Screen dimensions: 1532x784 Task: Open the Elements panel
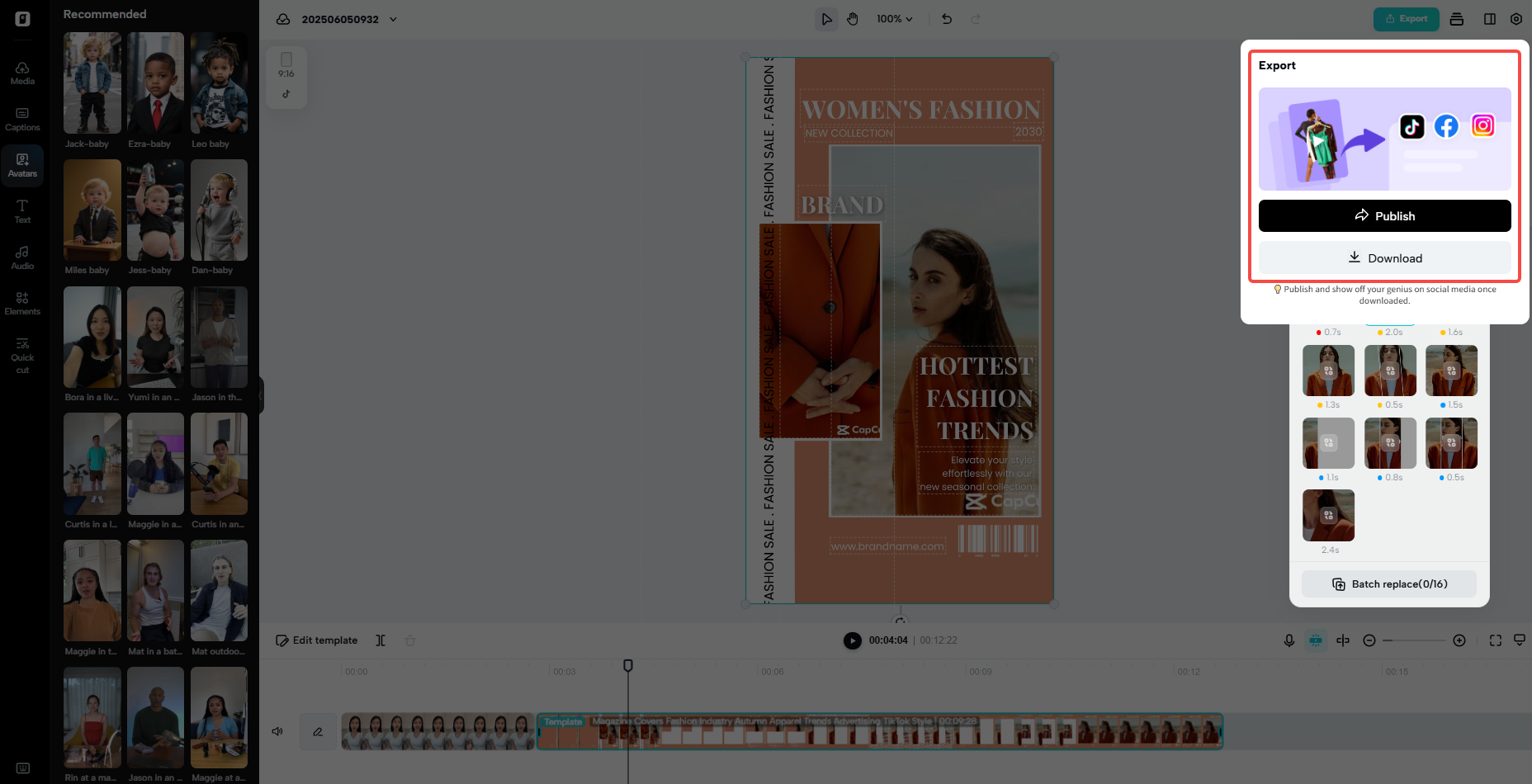22,304
